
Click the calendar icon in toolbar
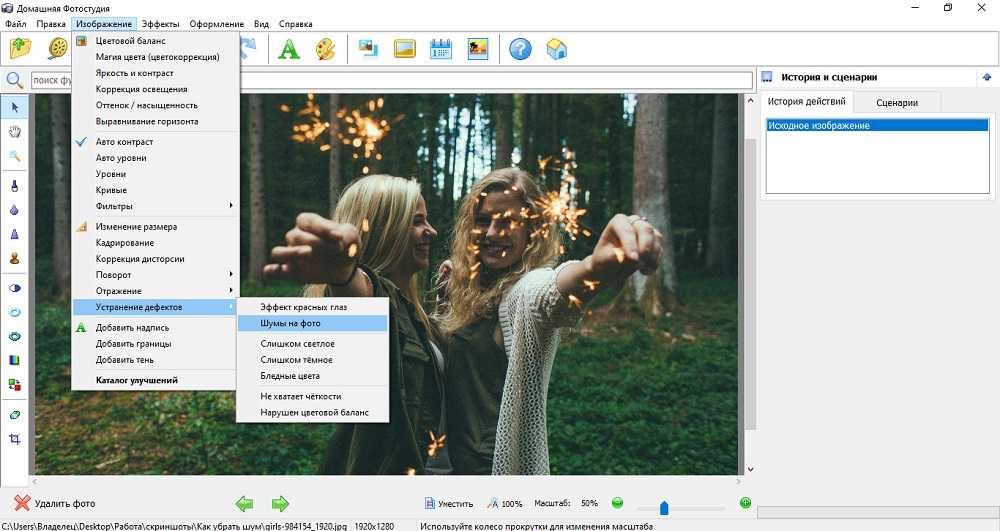coord(441,48)
